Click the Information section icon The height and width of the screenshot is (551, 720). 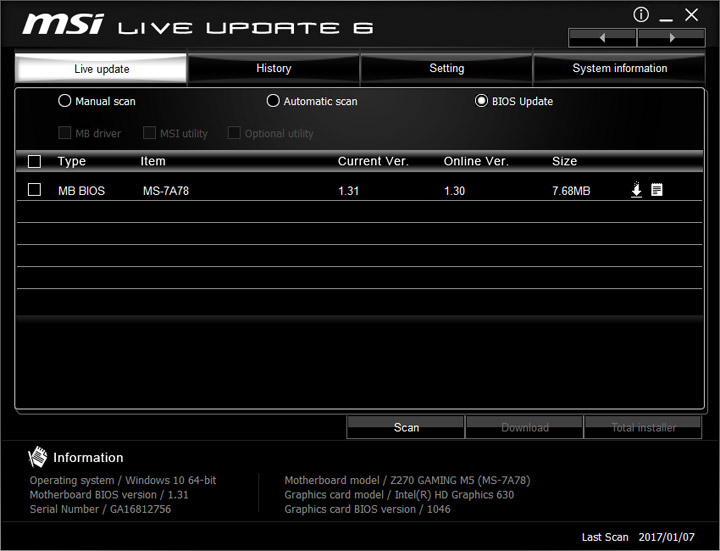(x=37, y=457)
